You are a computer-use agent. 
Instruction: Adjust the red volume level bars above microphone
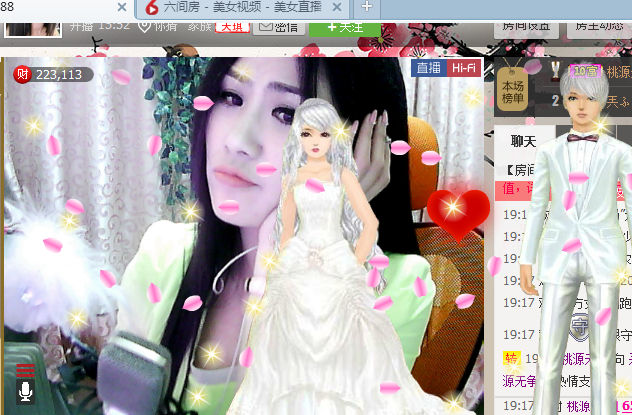coord(25,370)
